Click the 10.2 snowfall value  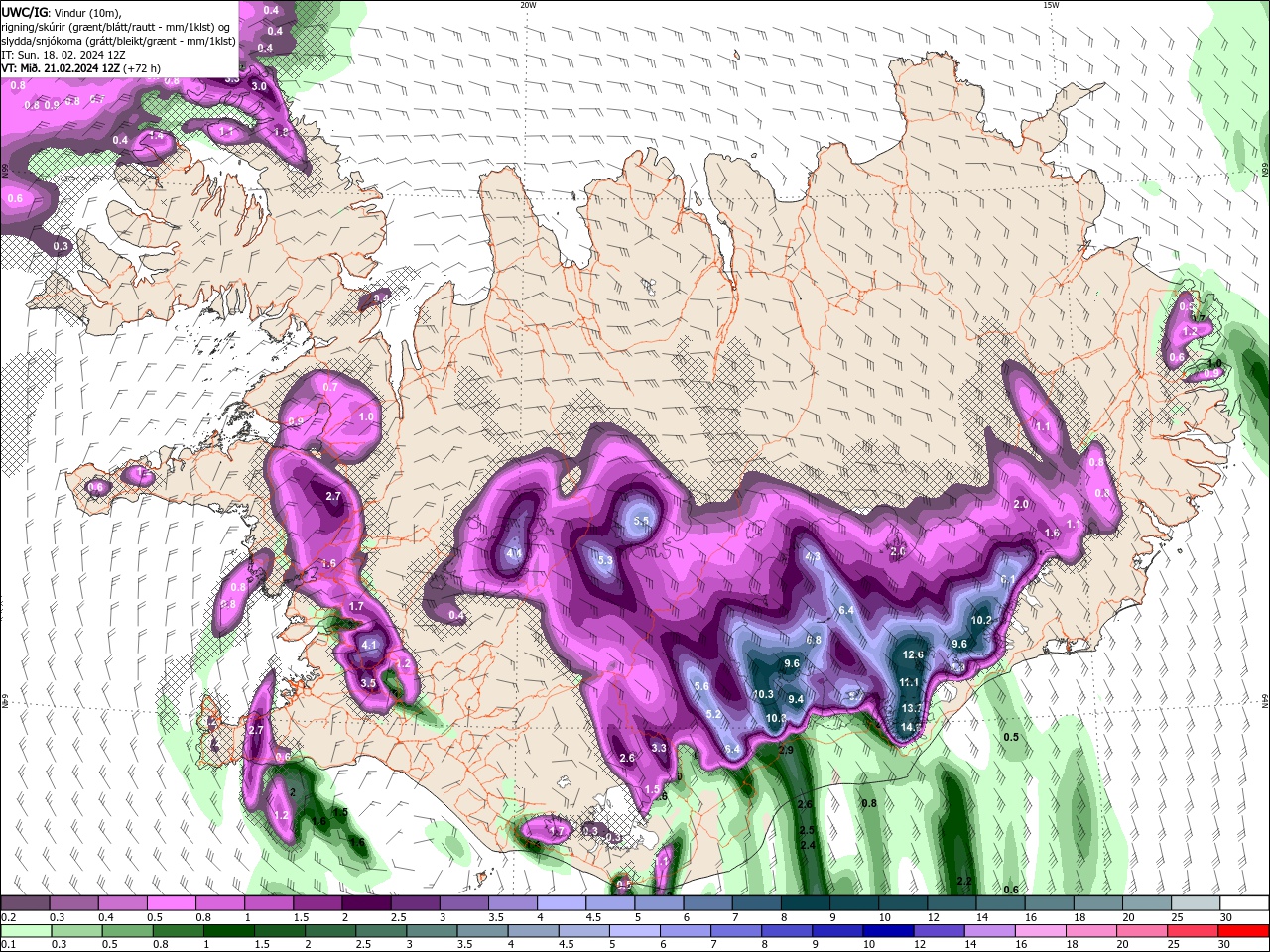981,621
